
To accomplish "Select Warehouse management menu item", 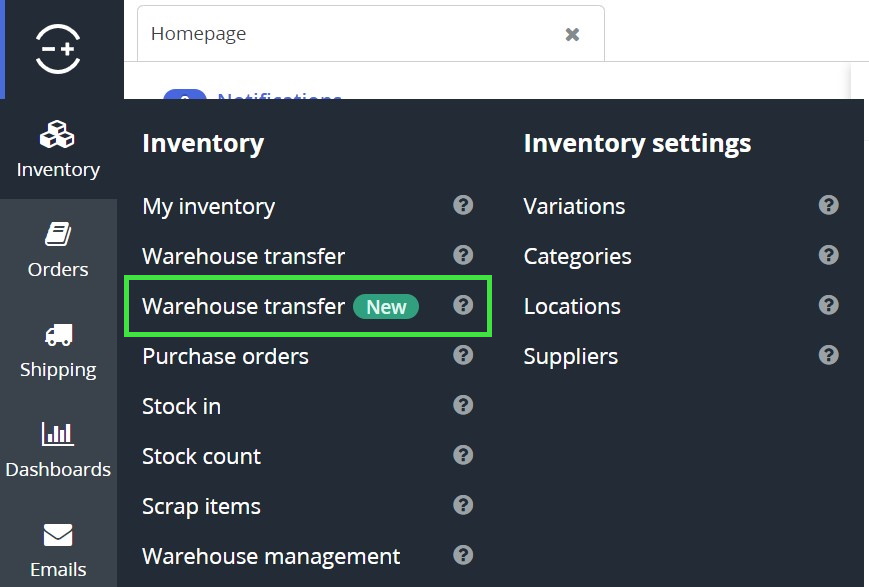I will (x=270, y=556).
